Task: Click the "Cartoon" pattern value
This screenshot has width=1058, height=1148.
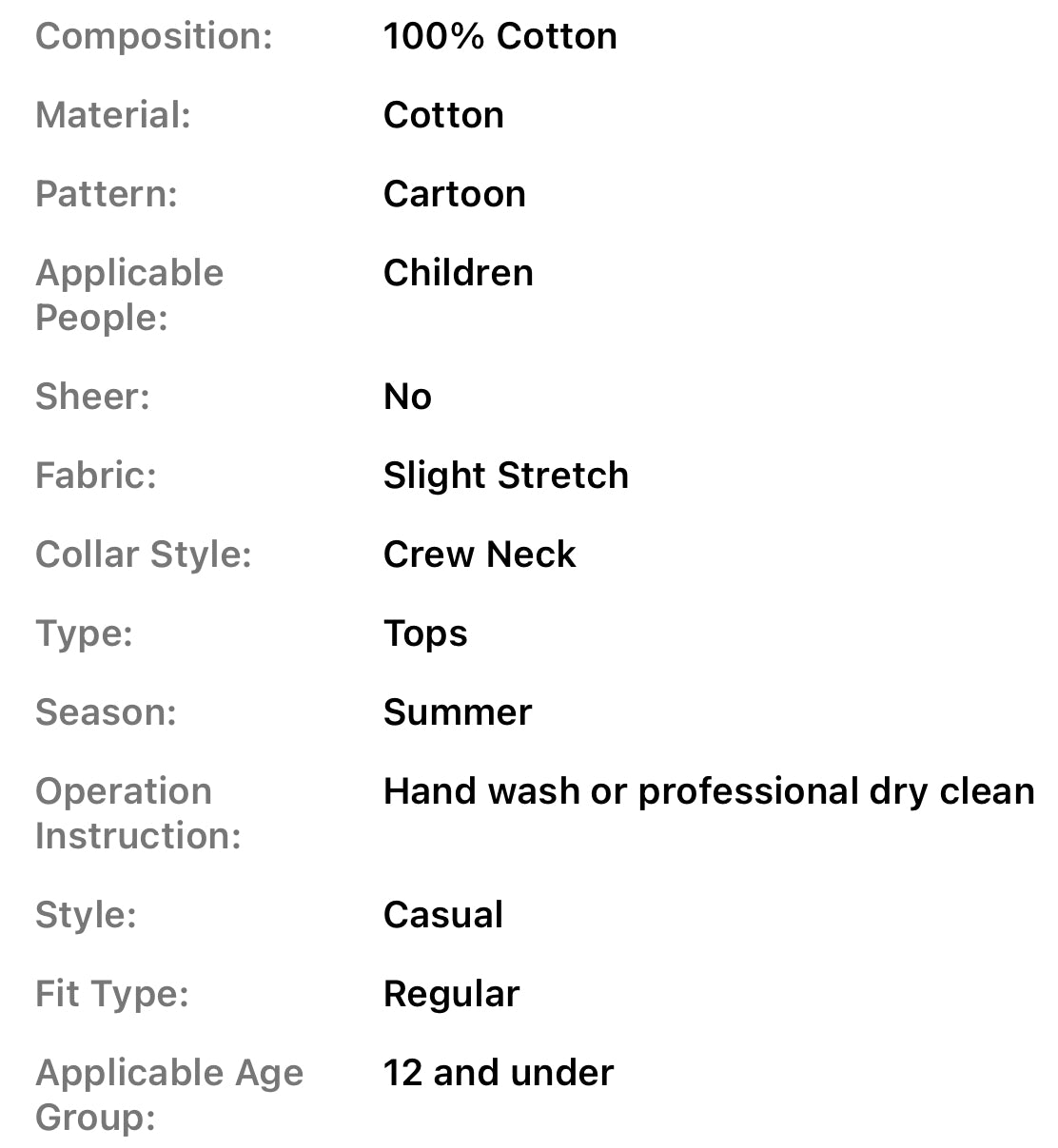Action: (x=454, y=194)
